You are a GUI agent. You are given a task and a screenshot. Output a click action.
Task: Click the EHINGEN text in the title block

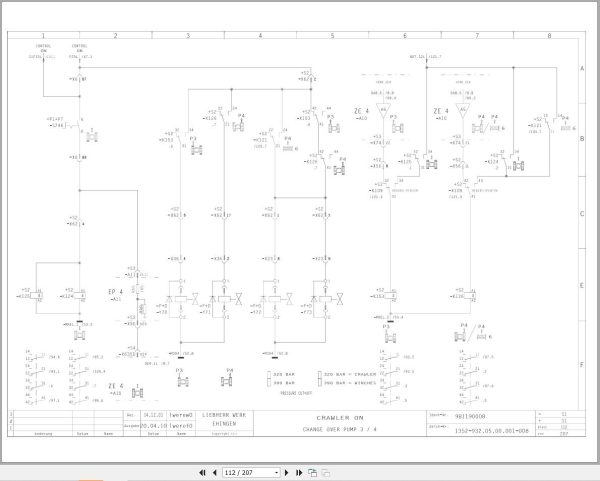coord(224,424)
